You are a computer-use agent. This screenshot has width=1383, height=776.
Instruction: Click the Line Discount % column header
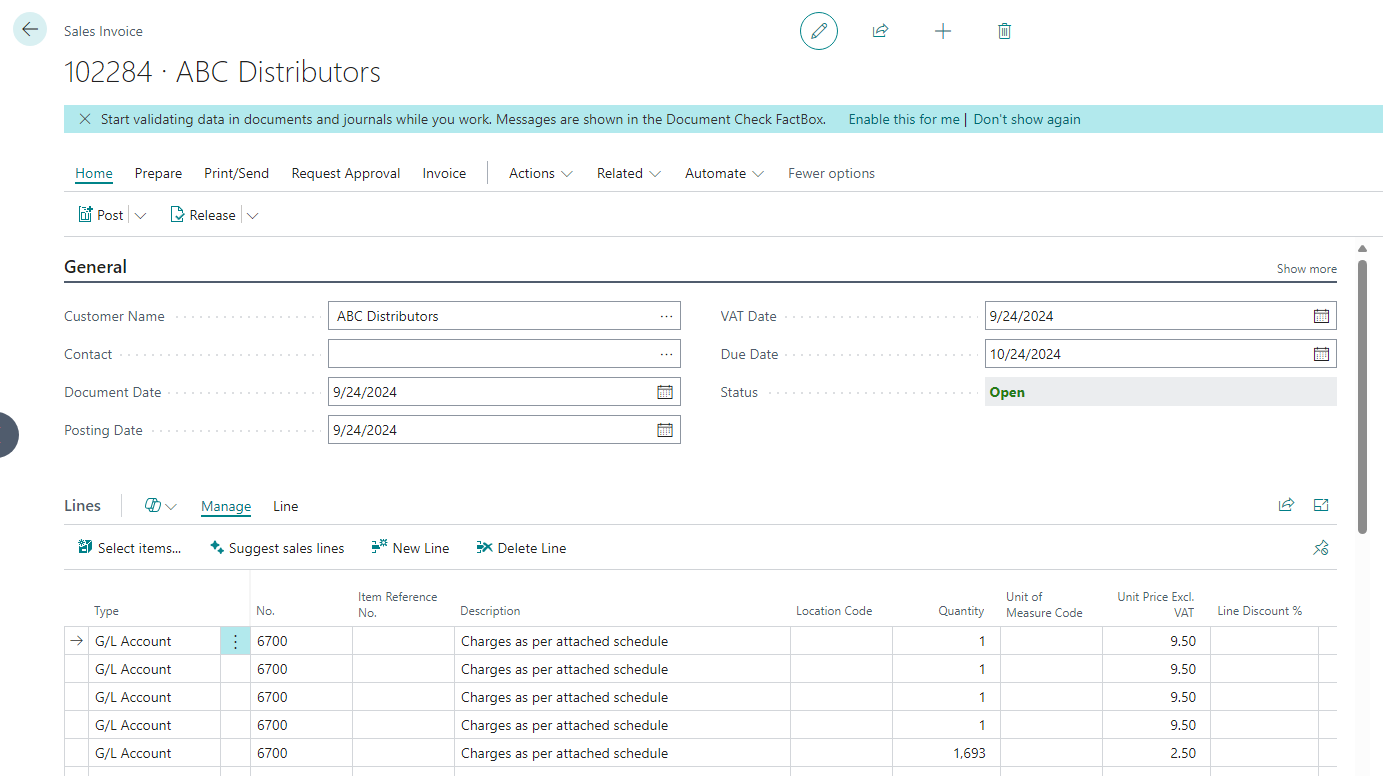coord(1259,611)
